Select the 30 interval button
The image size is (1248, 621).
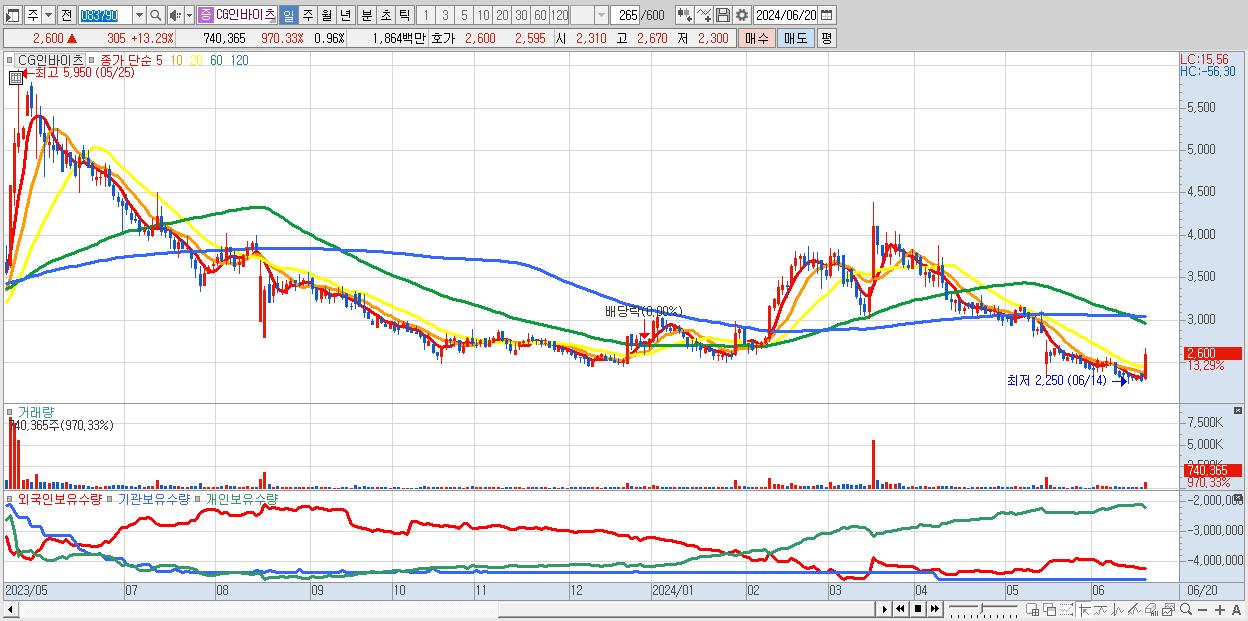click(521, 15)
